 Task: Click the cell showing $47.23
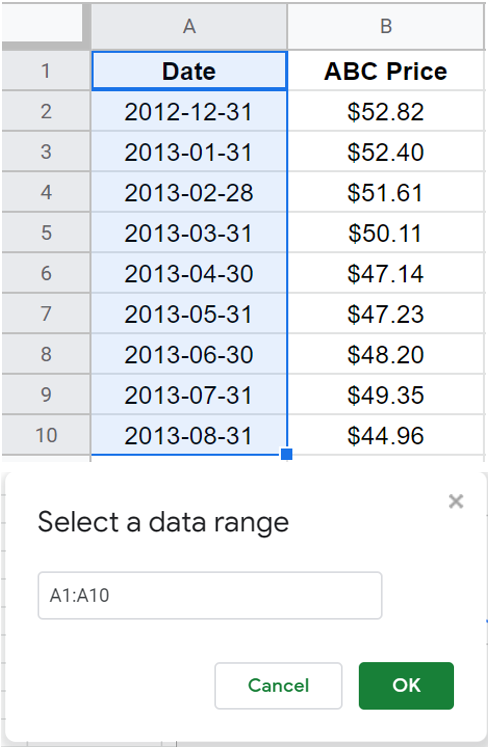386,314
